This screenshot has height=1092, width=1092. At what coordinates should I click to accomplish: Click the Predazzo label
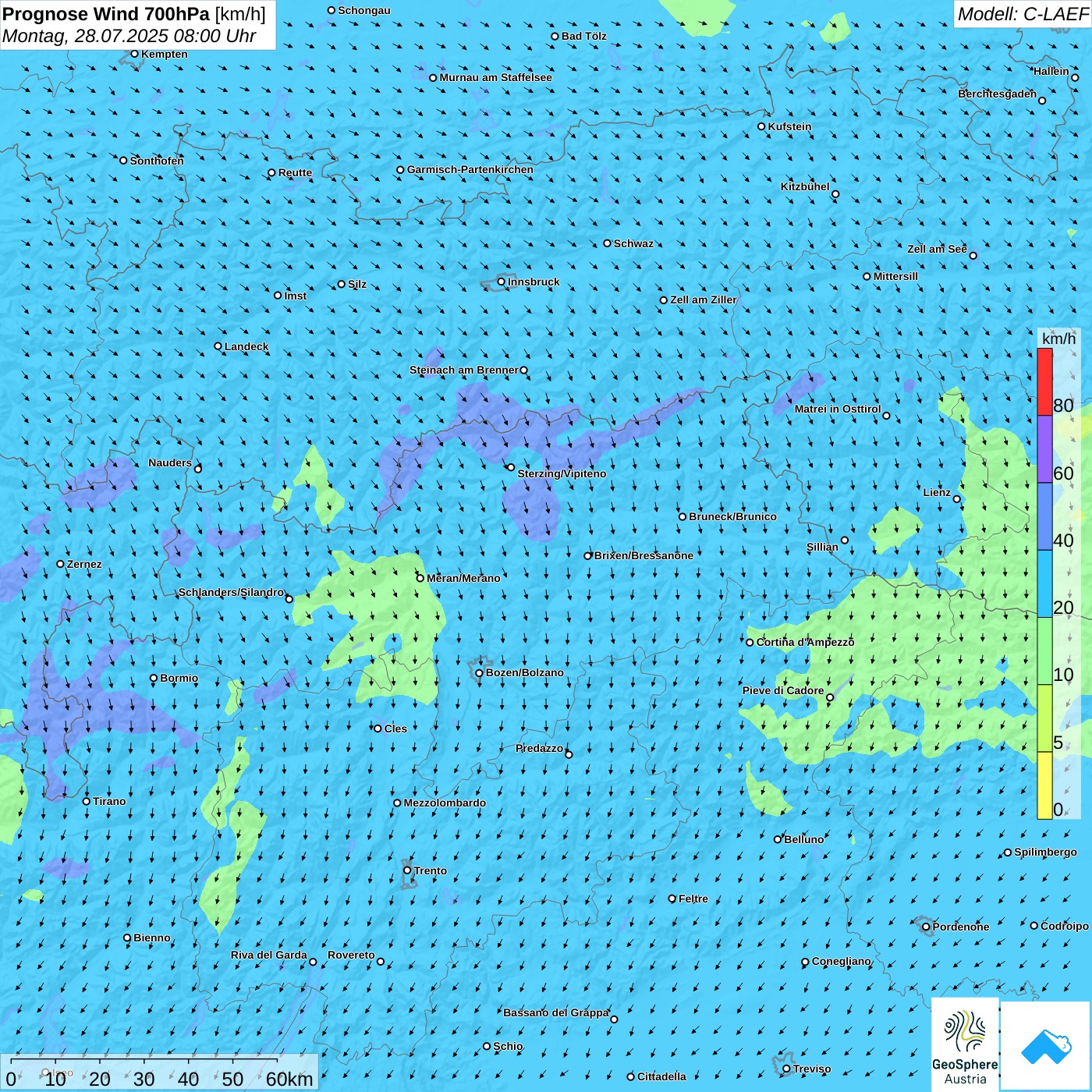coord(539,748)
